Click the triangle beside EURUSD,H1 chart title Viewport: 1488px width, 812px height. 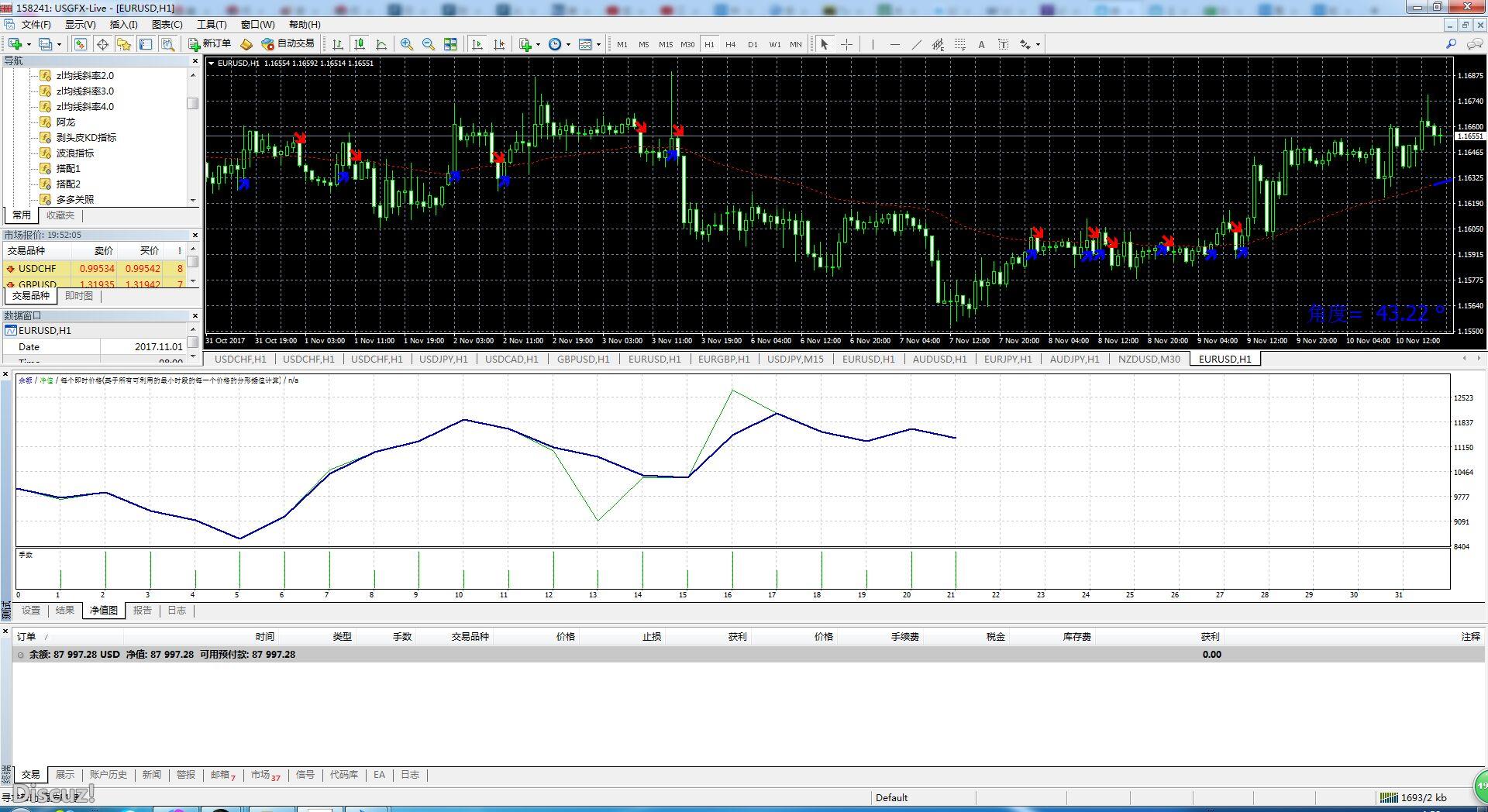(x=211, y=63)
